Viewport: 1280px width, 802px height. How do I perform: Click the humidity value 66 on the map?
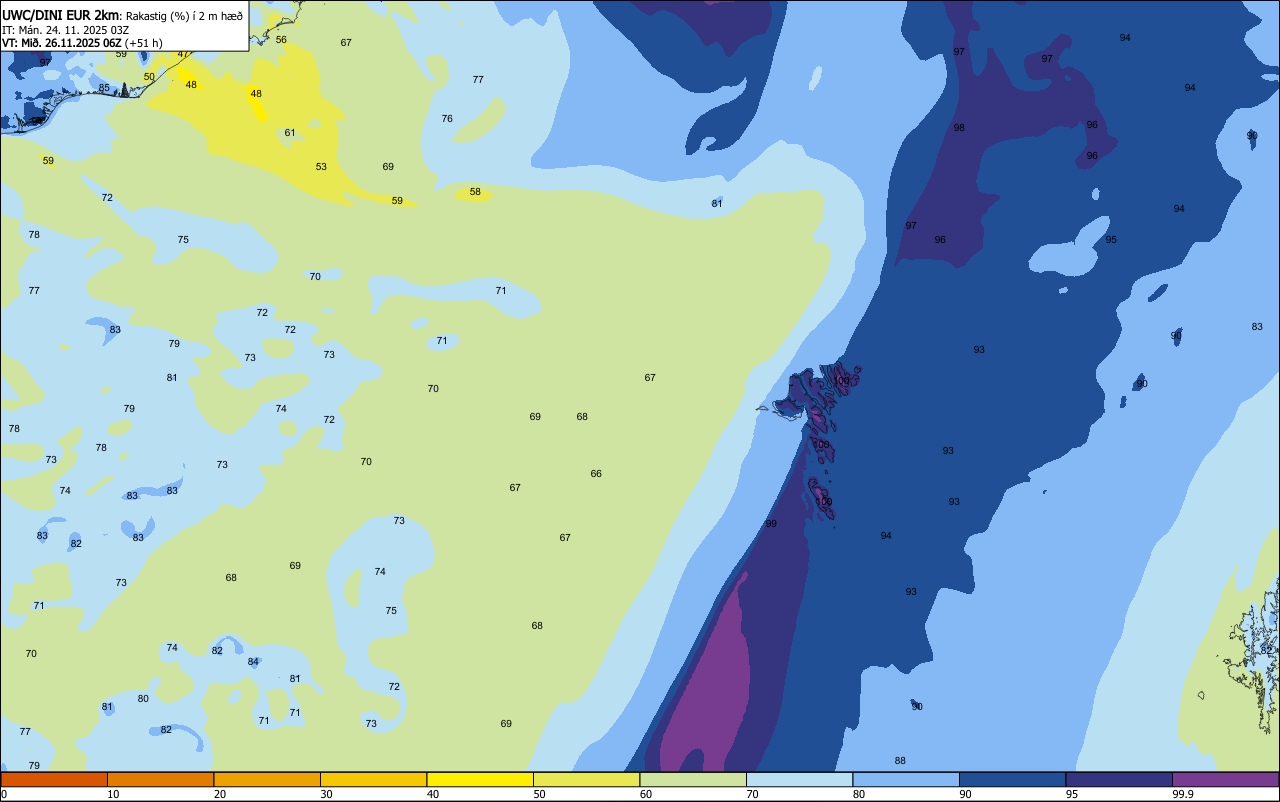pos(596,474)
